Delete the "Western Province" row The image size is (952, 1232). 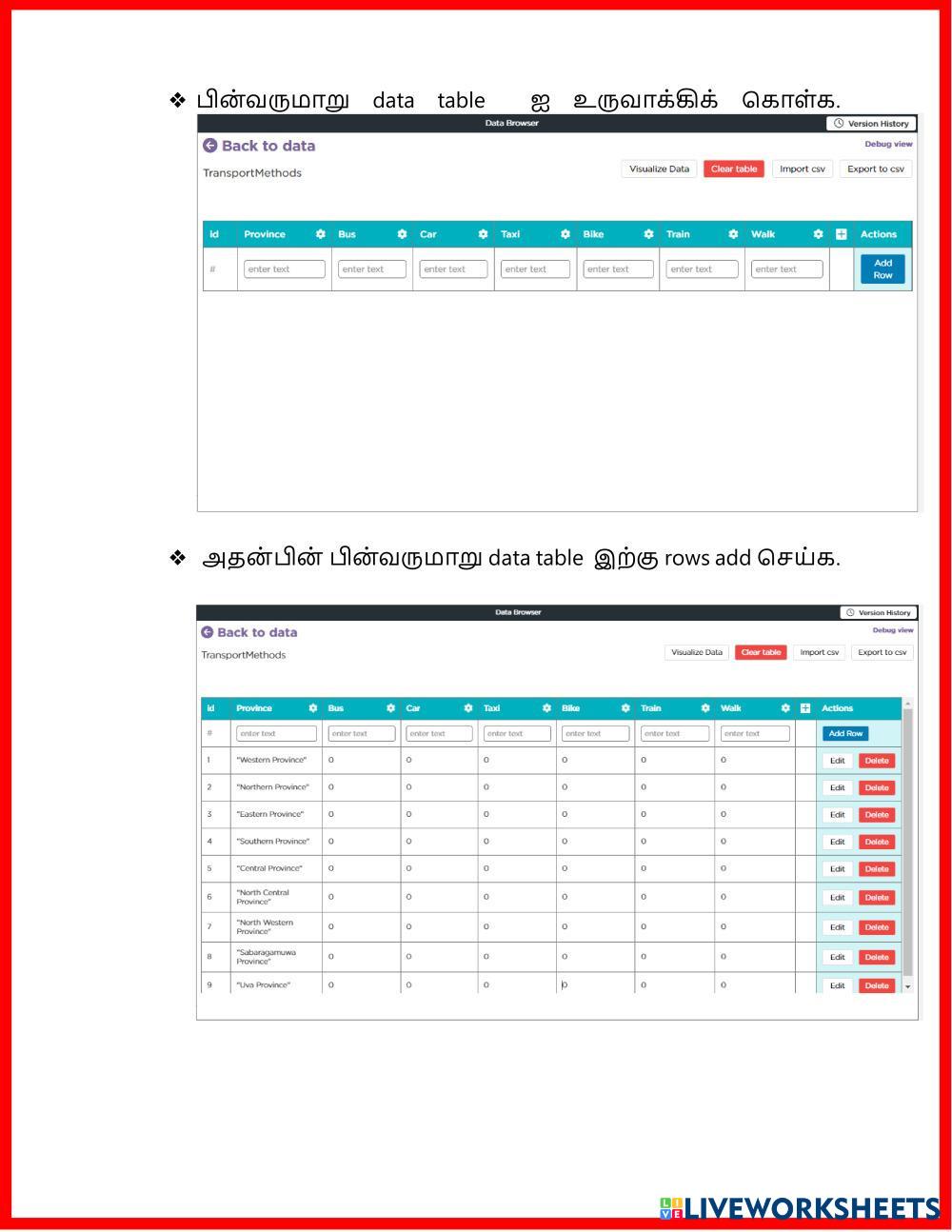(876, 761)
